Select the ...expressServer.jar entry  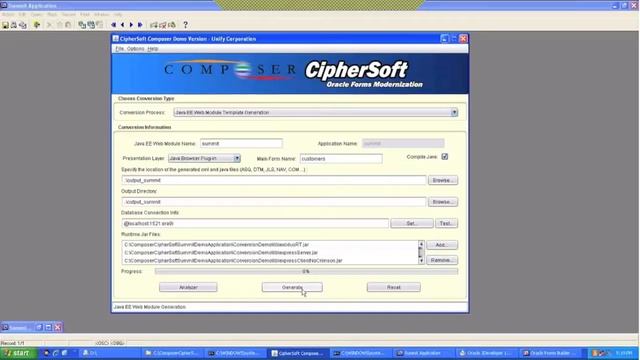(270, 253)
